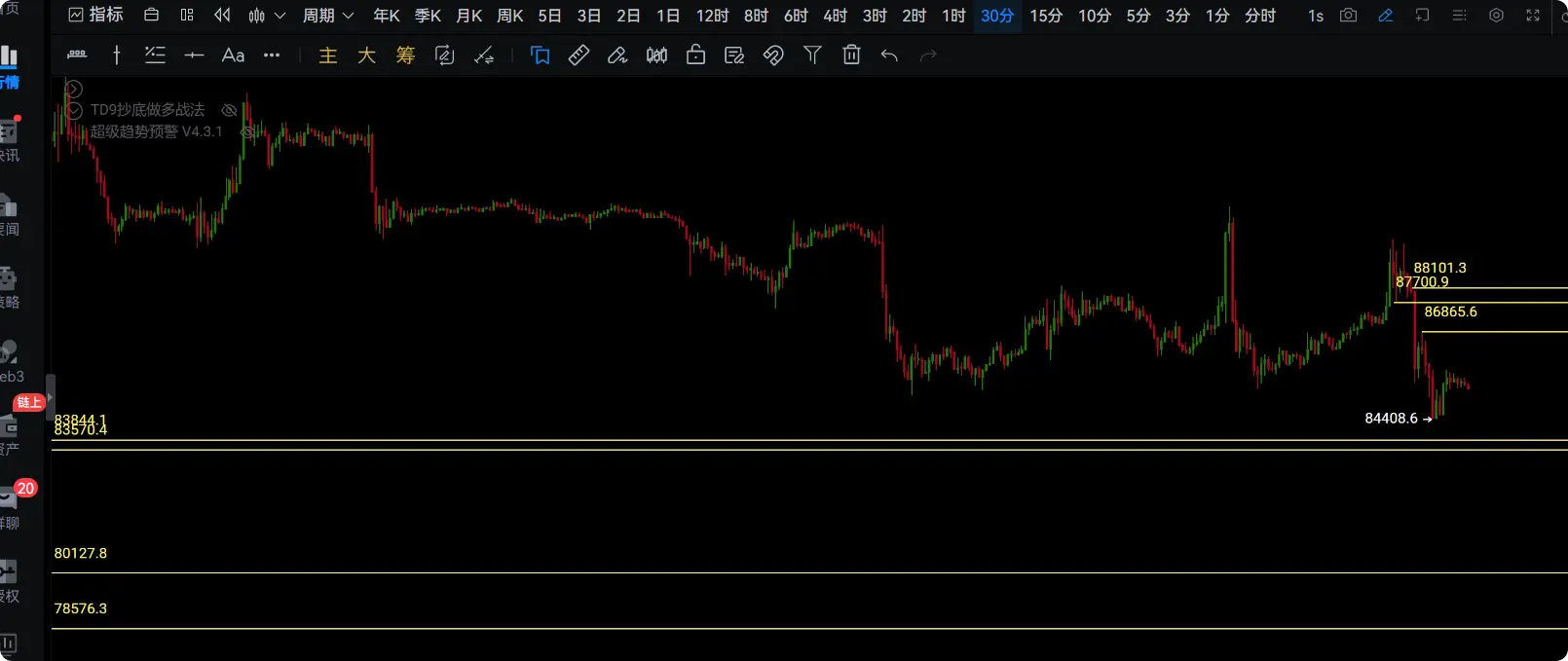The height and width of the screenshot is (661, 1568).
Task: Click the 主 button in drawing toolbar
Action: 328,55
